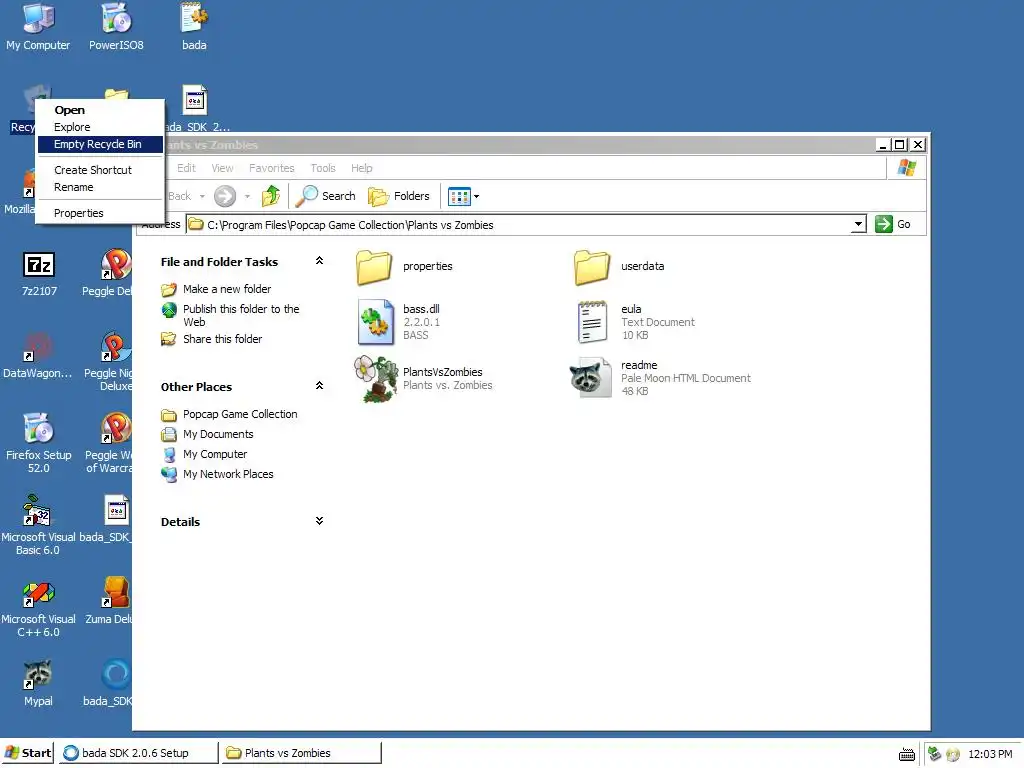Click Plants vs Zombies taskbar button
Screen dimensions: 1024x768
(x=301, y=753)
